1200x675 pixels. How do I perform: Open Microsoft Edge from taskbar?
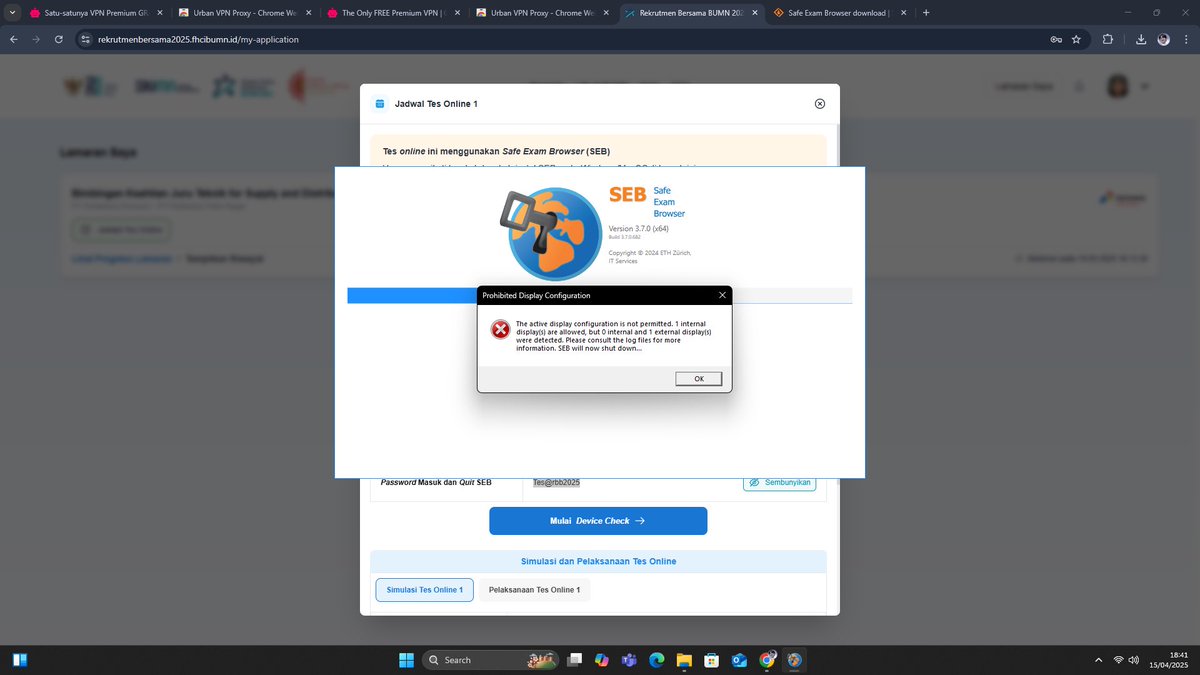click(657, 660)
